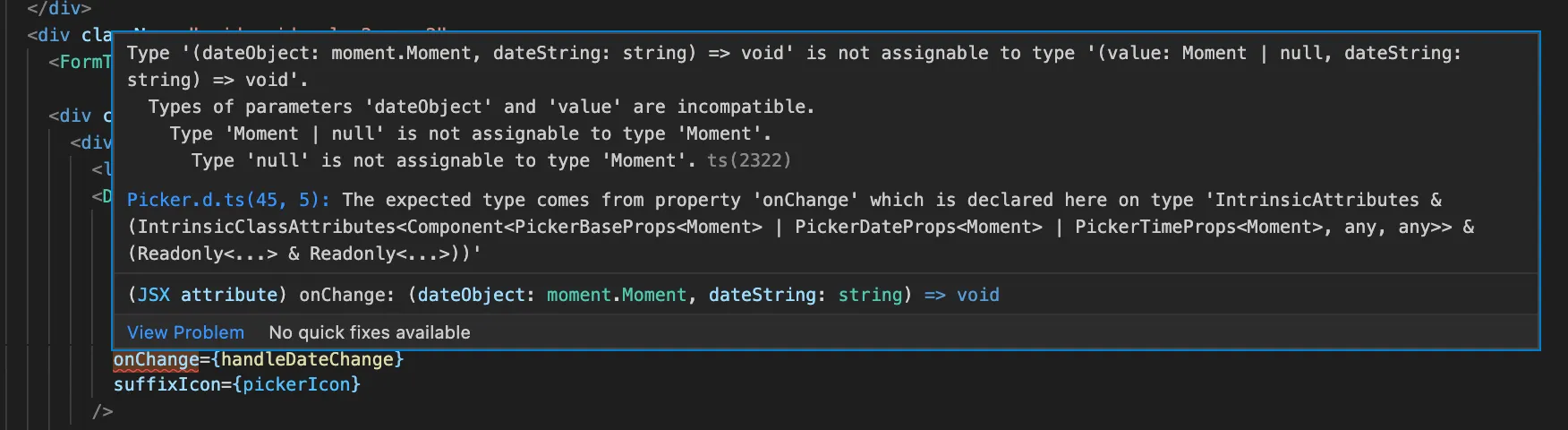Click the View Problem link
The height and width of the screenshot is (430, 1568).
[x=185, y=332]
